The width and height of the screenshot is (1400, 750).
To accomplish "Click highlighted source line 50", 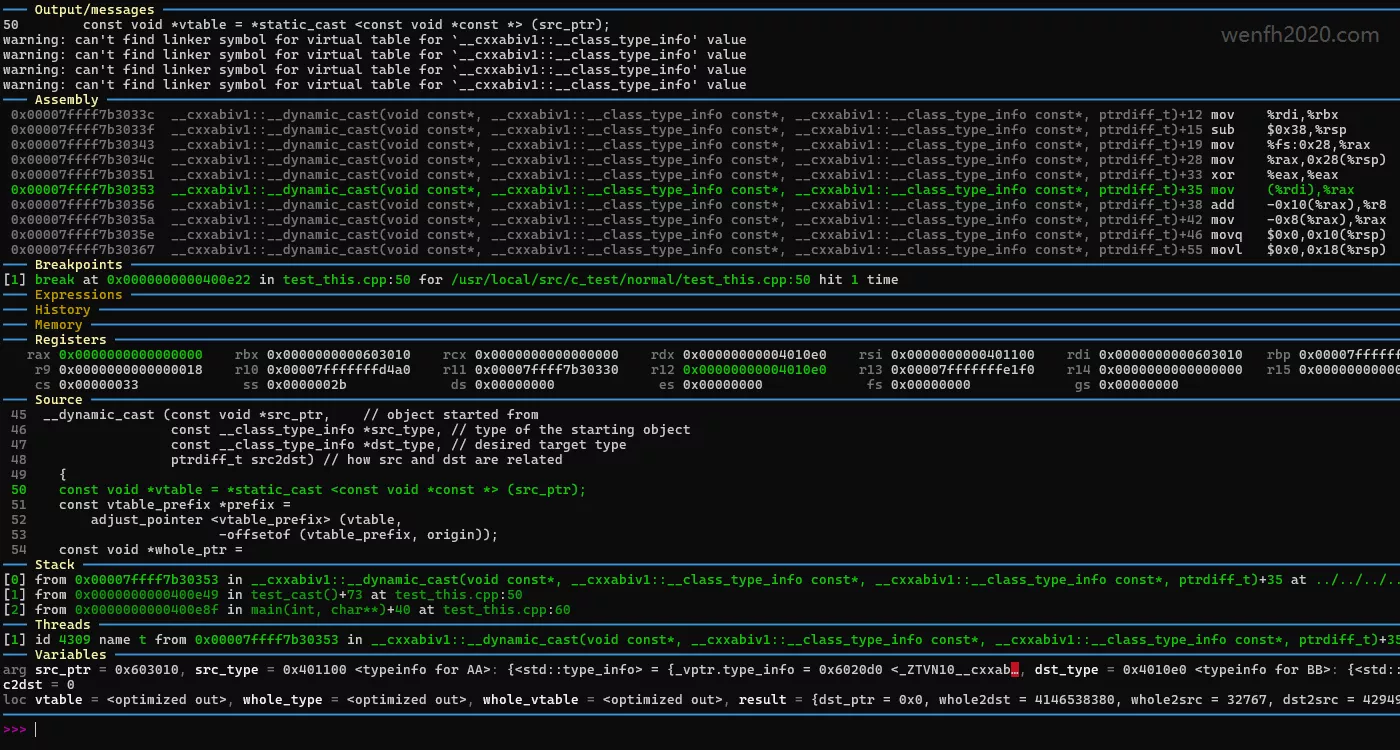I will [322, 490].
